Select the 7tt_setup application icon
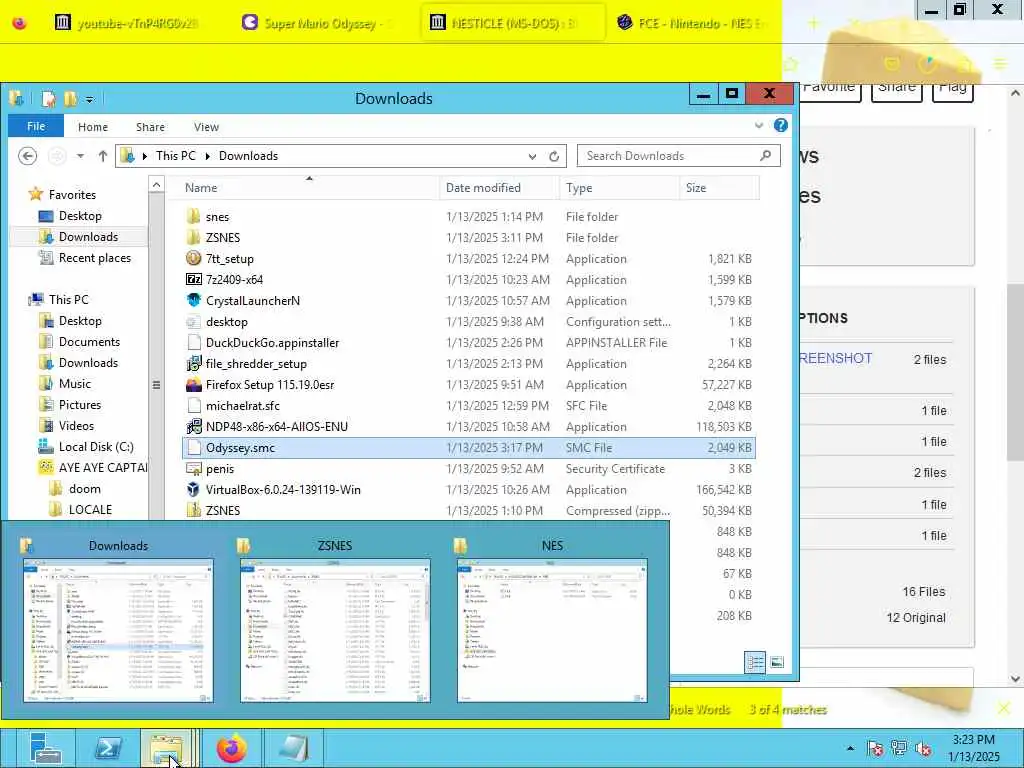This screenshot has height=768, width=1024. click(193, 258)
